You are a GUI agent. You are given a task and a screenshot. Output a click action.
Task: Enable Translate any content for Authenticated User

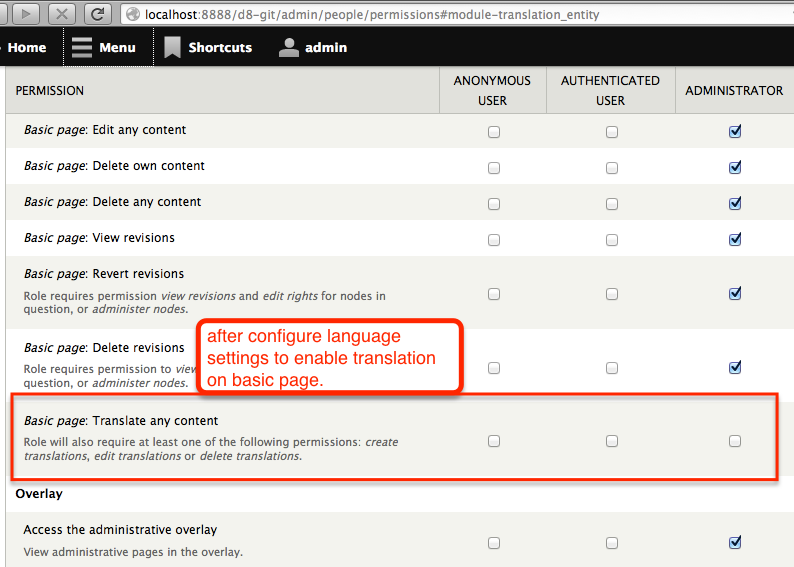click(x=612, y=441)
